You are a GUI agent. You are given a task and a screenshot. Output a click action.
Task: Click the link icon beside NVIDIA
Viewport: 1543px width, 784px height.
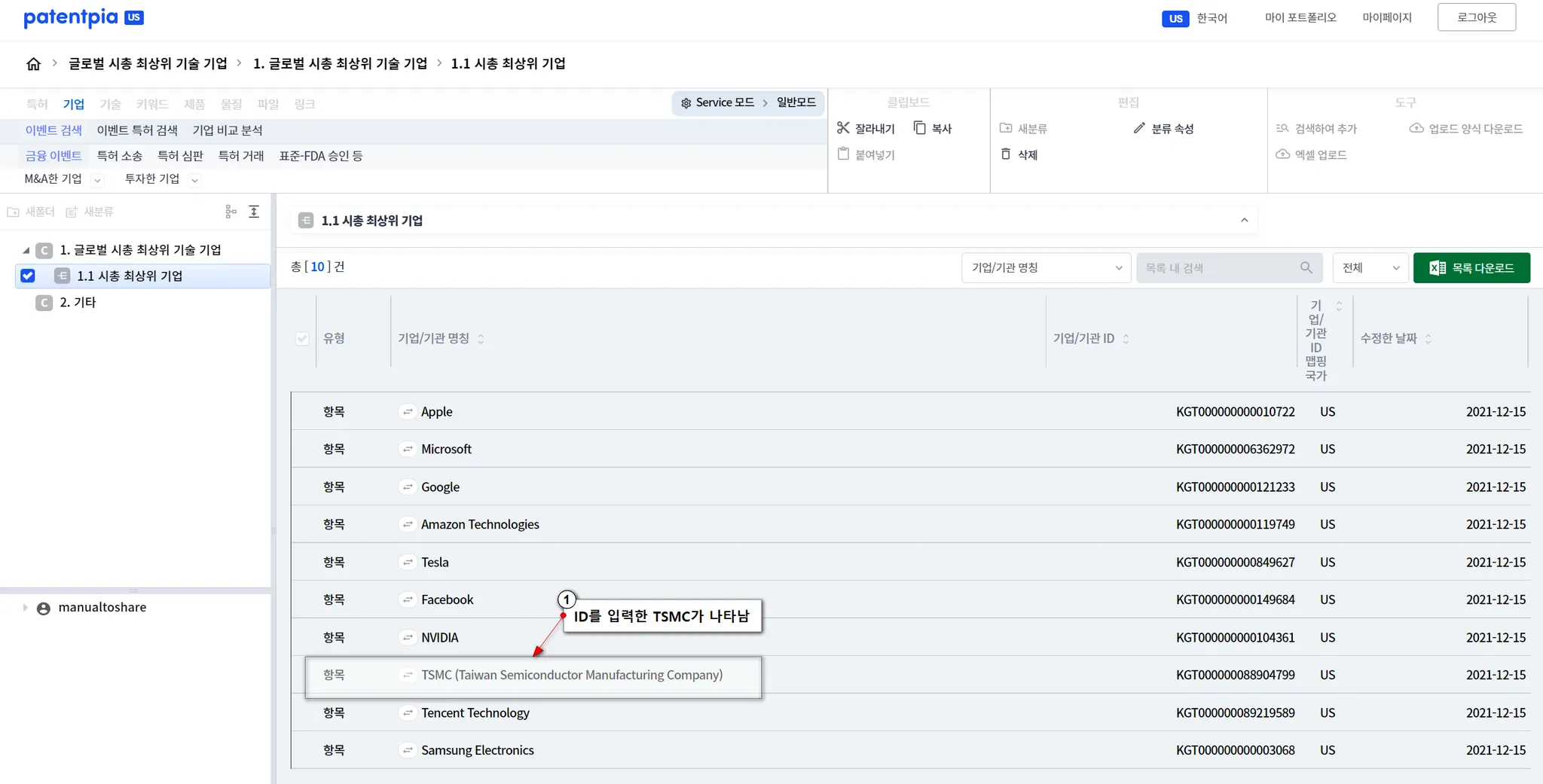[x=408, y=637]
